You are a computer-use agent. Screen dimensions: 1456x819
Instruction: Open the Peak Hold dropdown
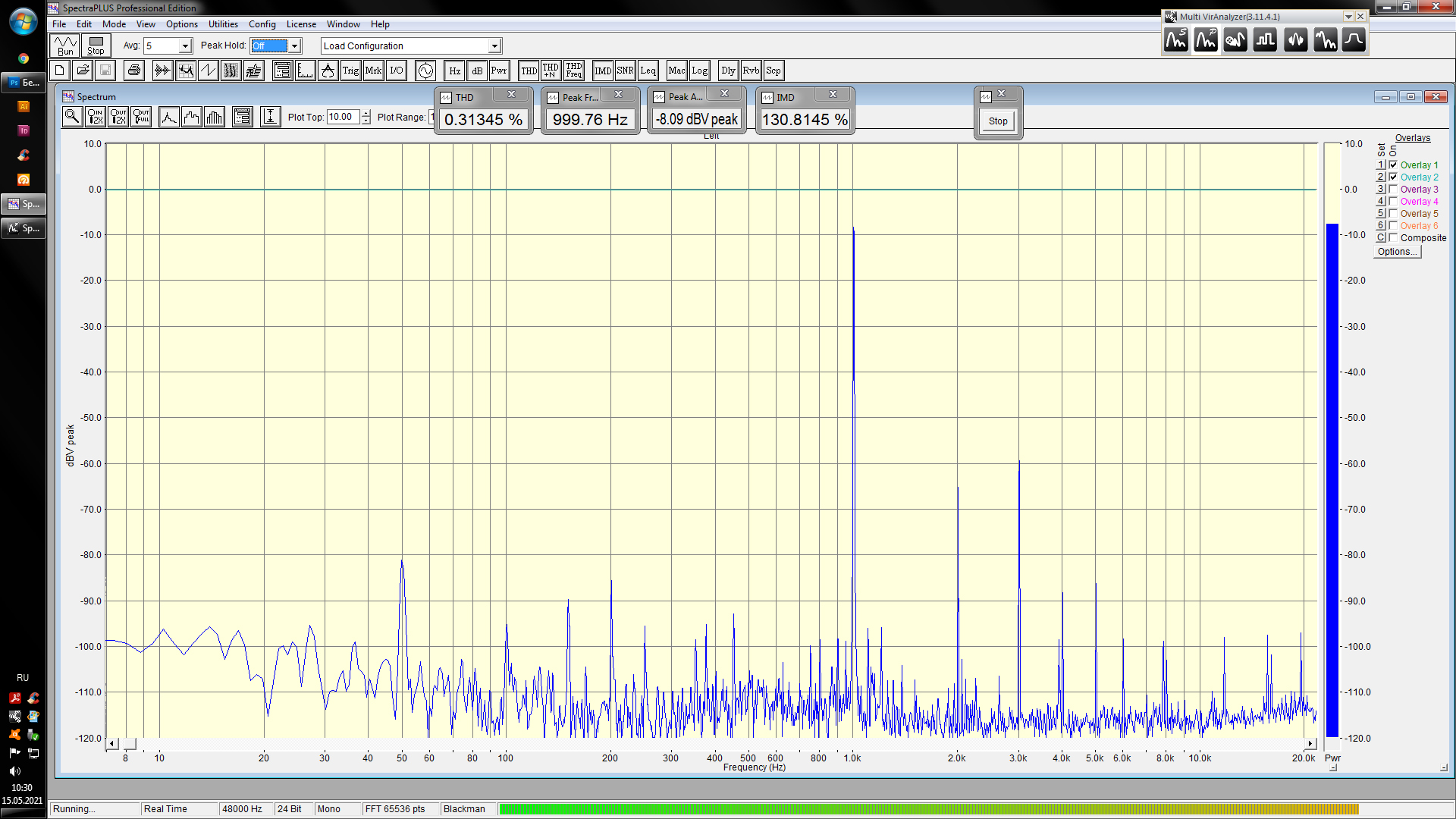pyautogui.click(x=295, y=46)
